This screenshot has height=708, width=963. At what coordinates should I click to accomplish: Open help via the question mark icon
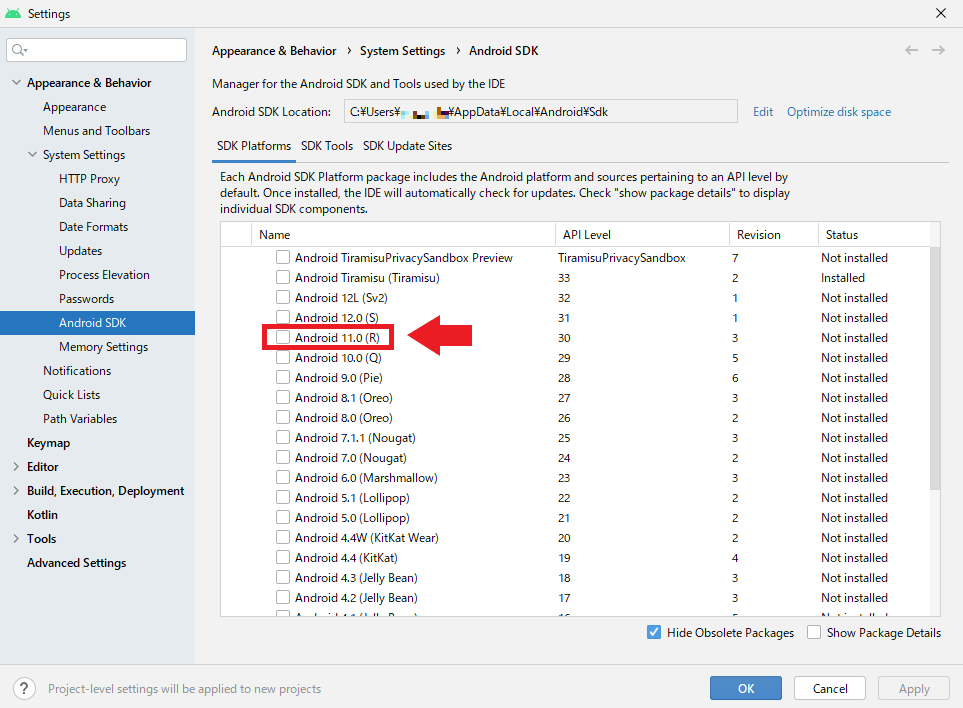pos(23,688)
